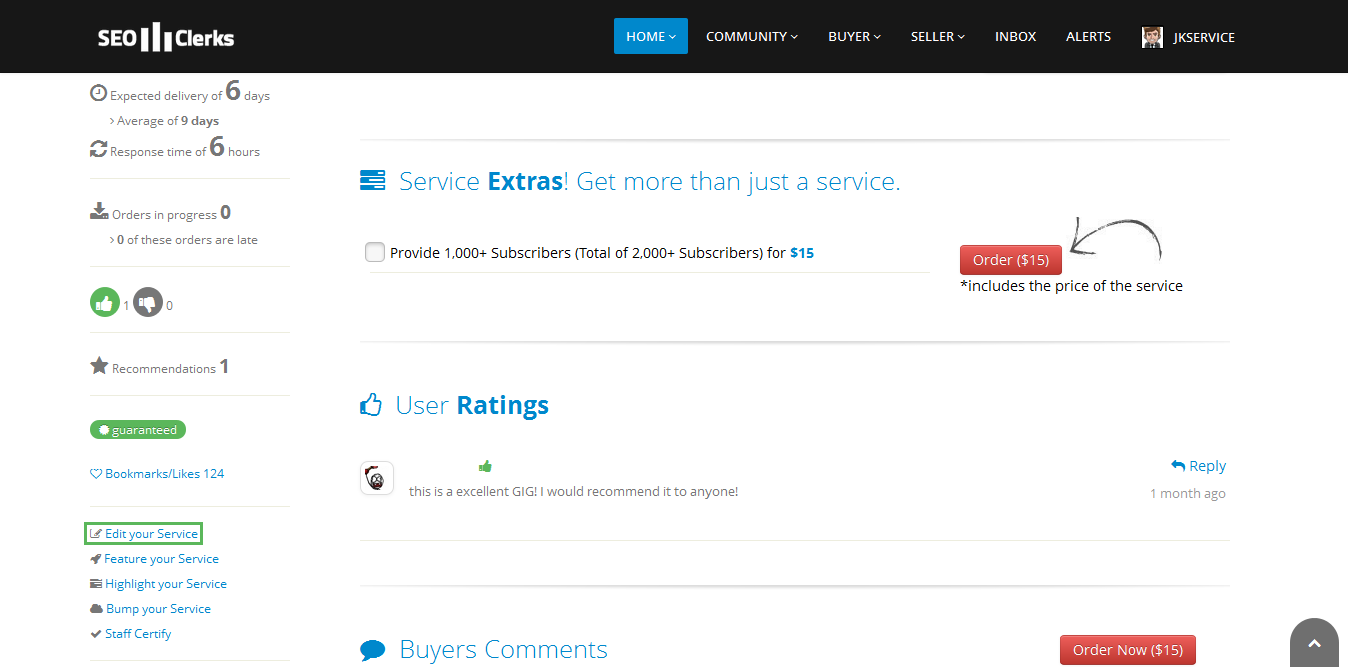Click the JKSERVICE profile avatar
The image size is (1348, 667).
click(1152, 37)
